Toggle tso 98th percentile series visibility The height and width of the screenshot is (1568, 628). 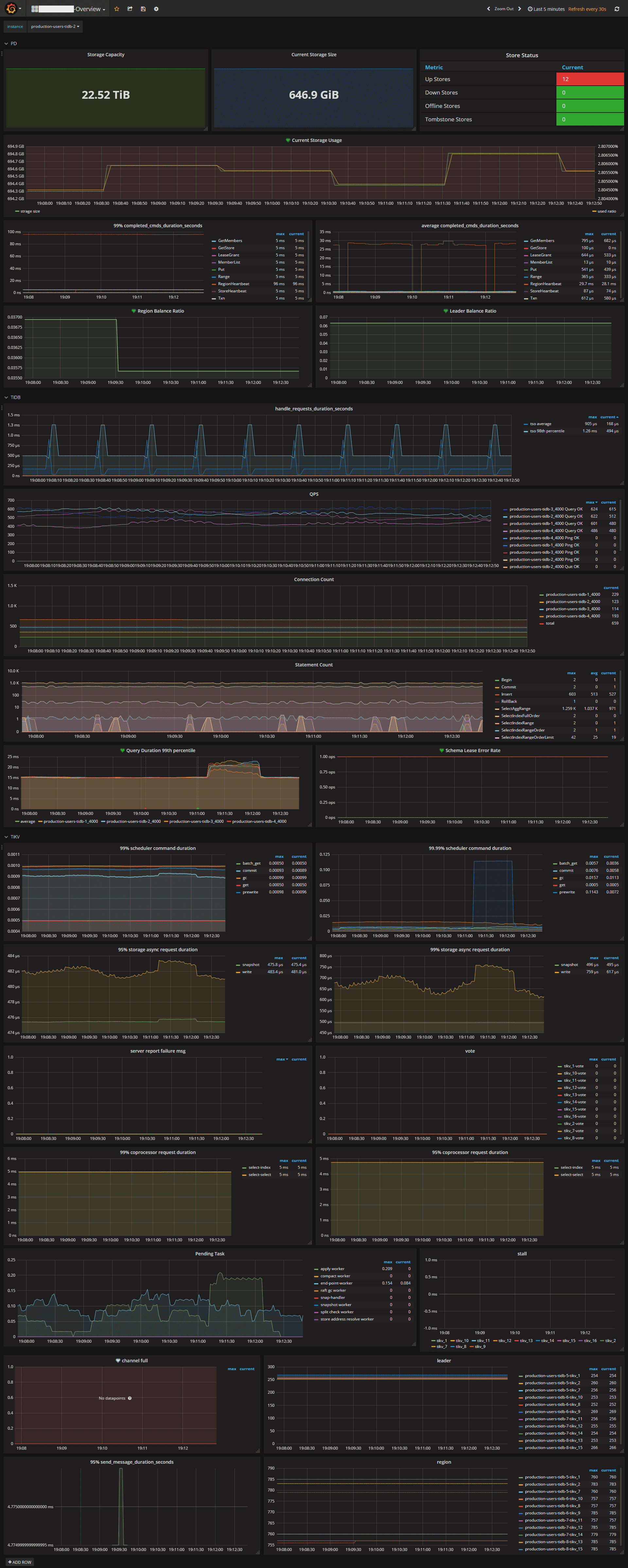click(547, 431)
